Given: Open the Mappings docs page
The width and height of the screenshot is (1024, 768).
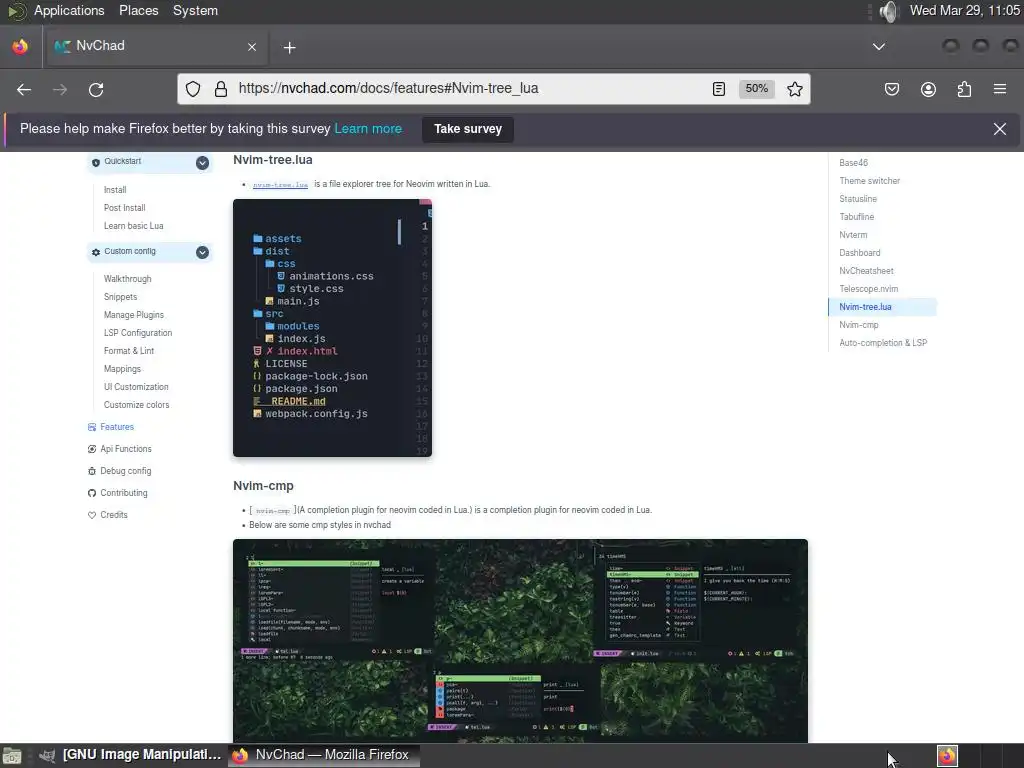Looking at the screenshot, I should [122, 369].
